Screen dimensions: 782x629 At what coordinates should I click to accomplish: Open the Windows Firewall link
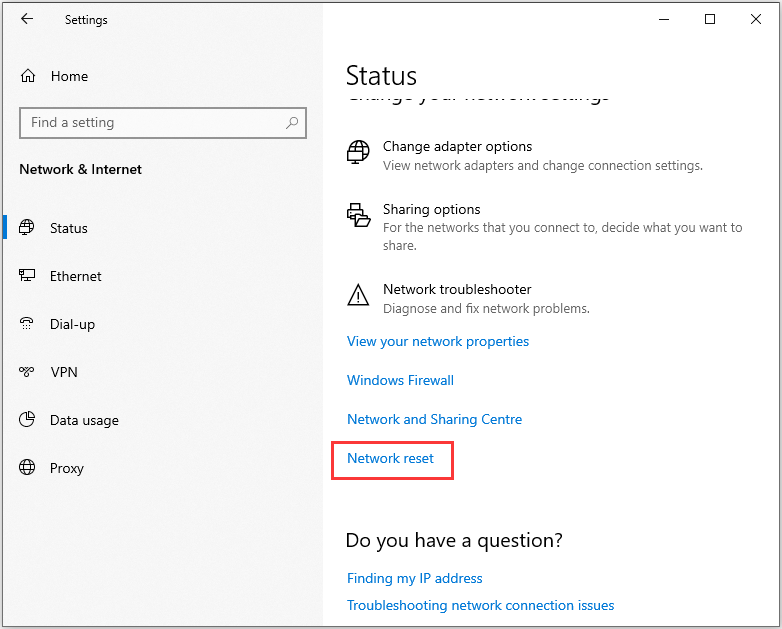click(400, 380)
